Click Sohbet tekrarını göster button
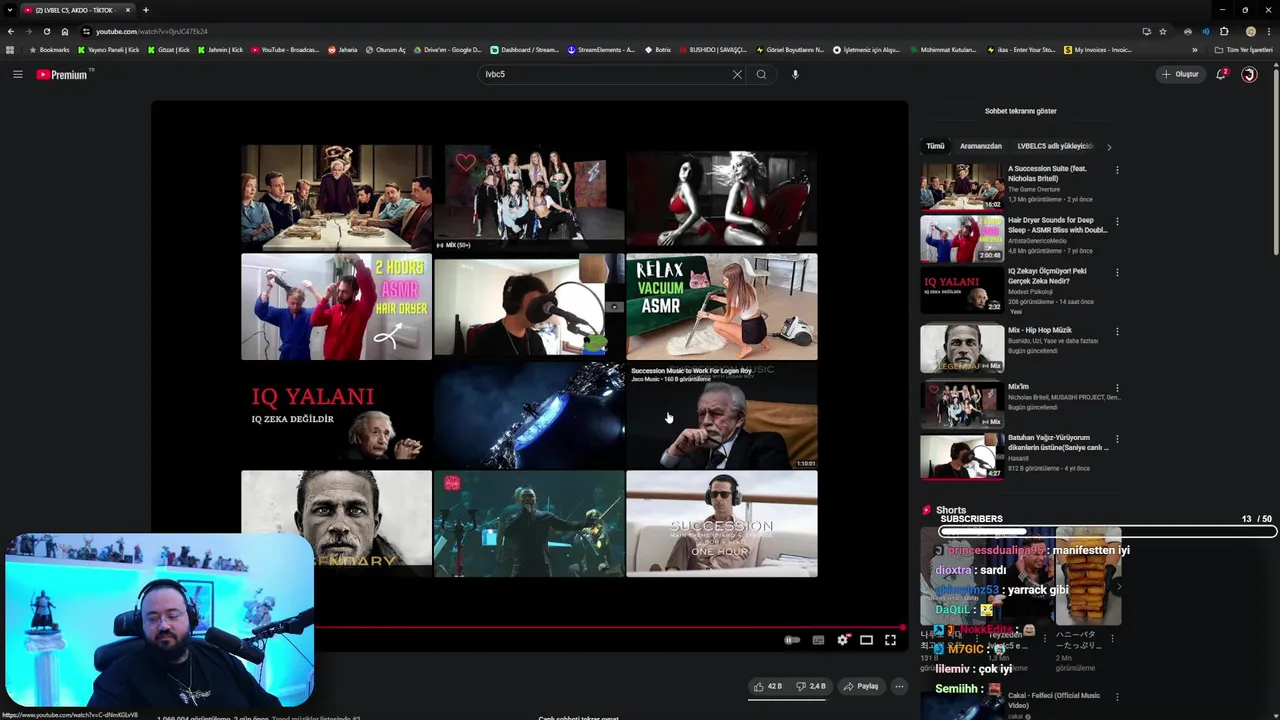 click(1020, 111)
